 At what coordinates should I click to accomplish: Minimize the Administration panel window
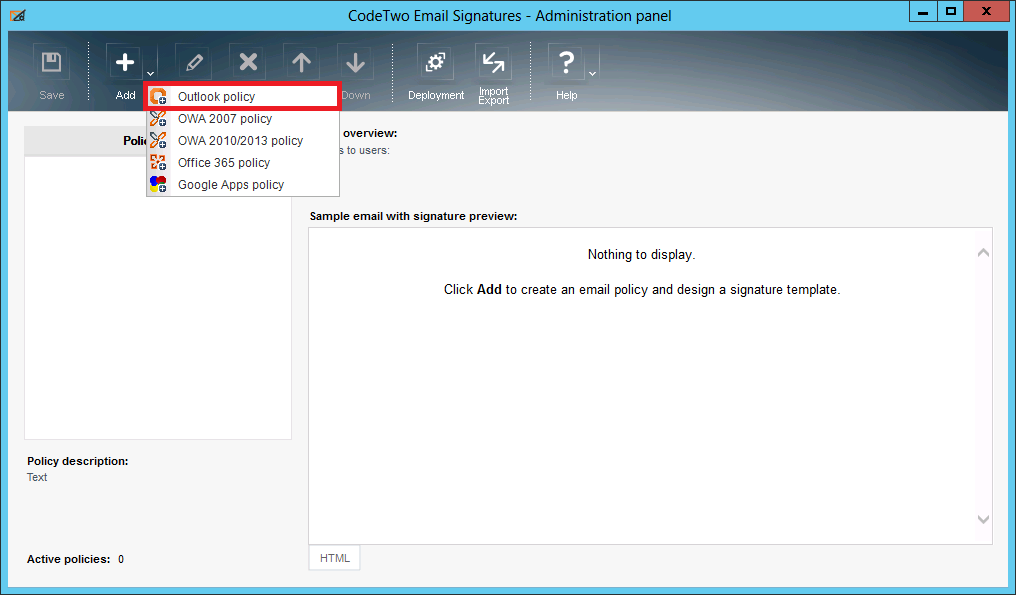click(923, 12)
